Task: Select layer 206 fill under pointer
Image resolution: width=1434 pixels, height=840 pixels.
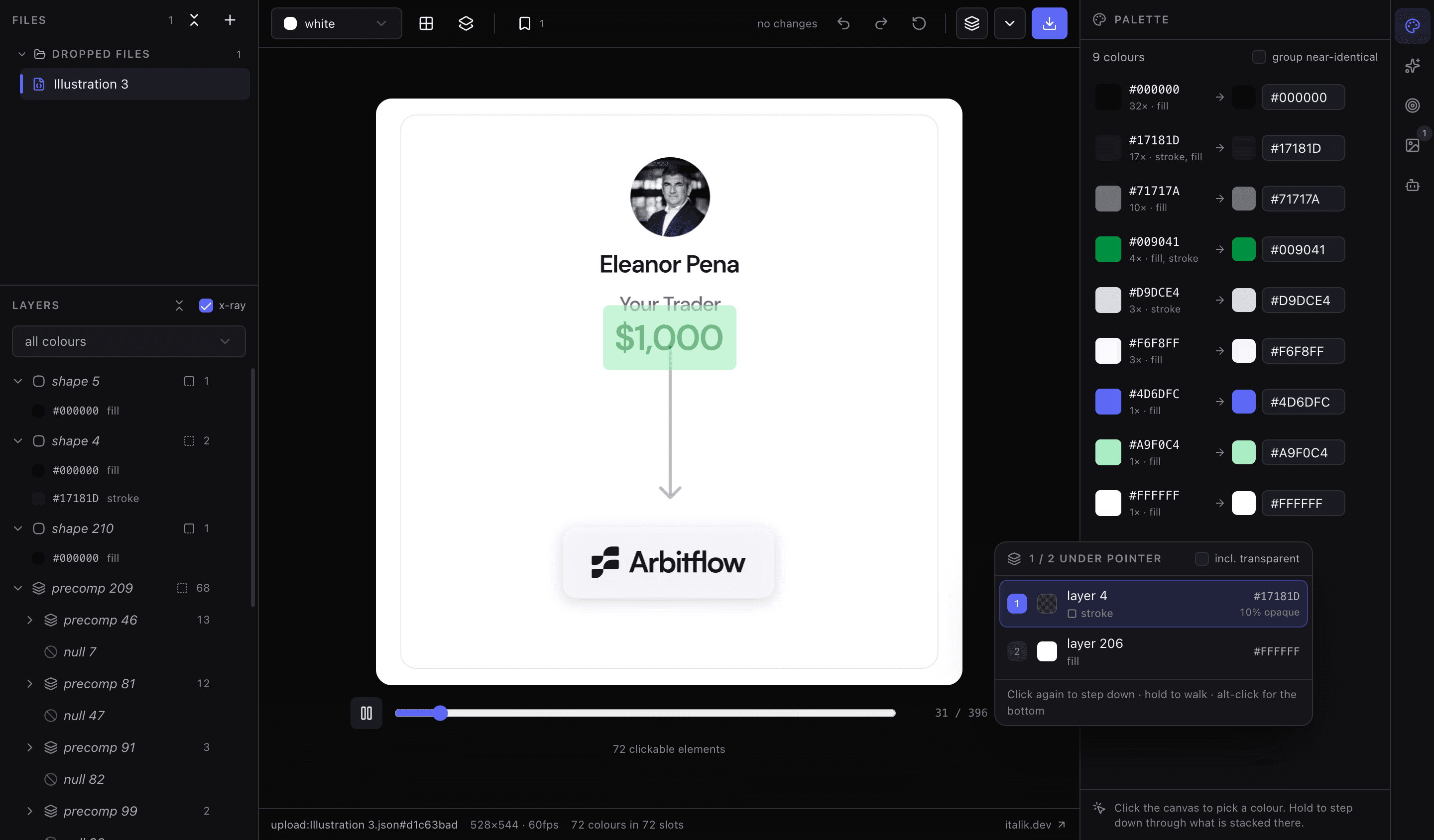Action: tap(1153, 651)
